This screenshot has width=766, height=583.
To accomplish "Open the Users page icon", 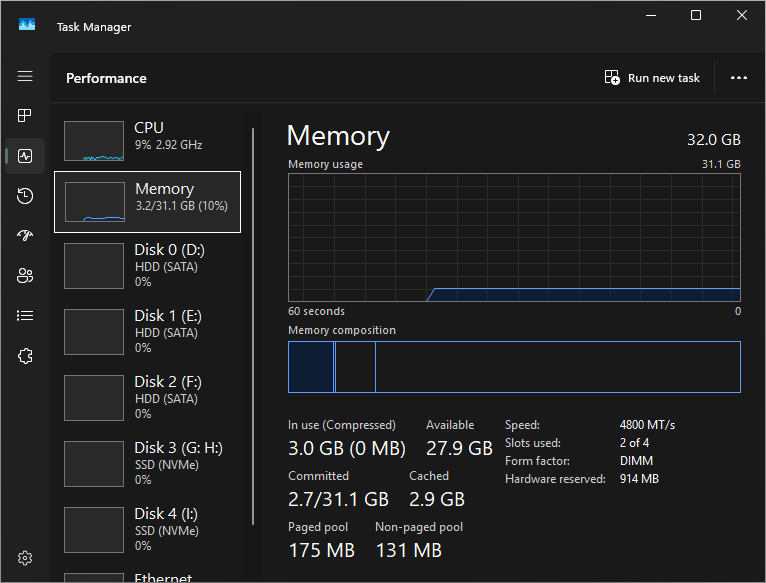I will pos(25,276).
